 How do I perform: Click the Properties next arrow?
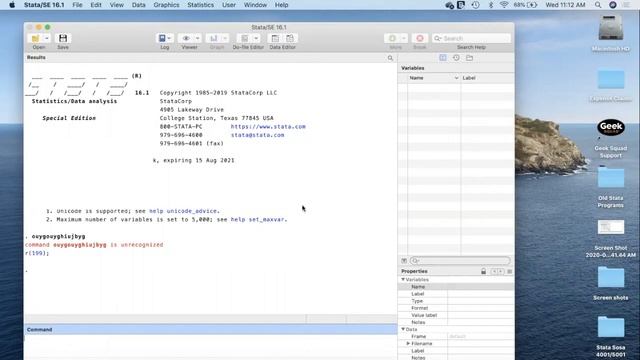click(500, 271)
